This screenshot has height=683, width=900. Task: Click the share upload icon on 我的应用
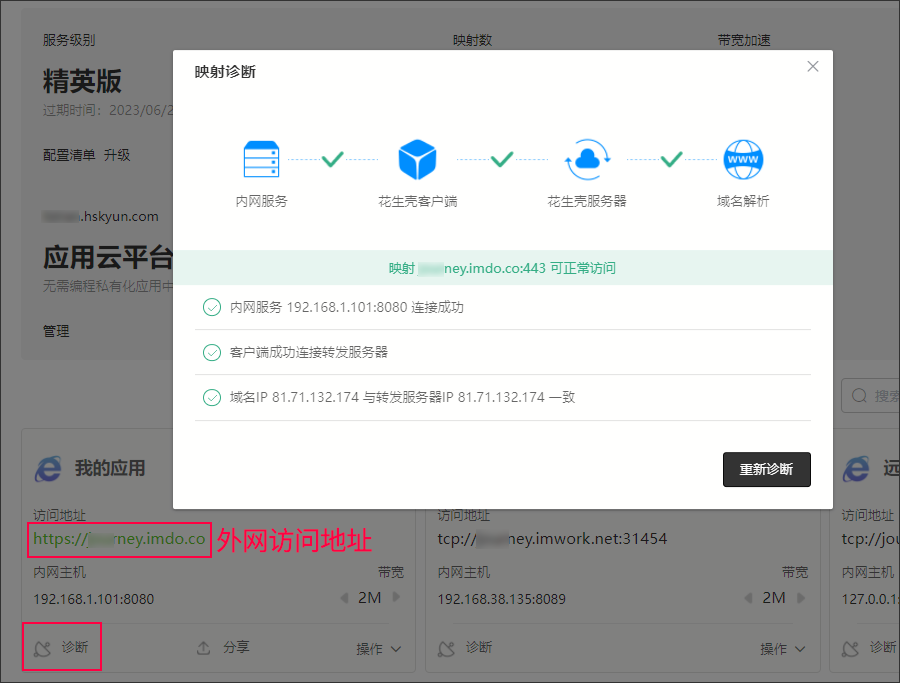tap(204, 648)
